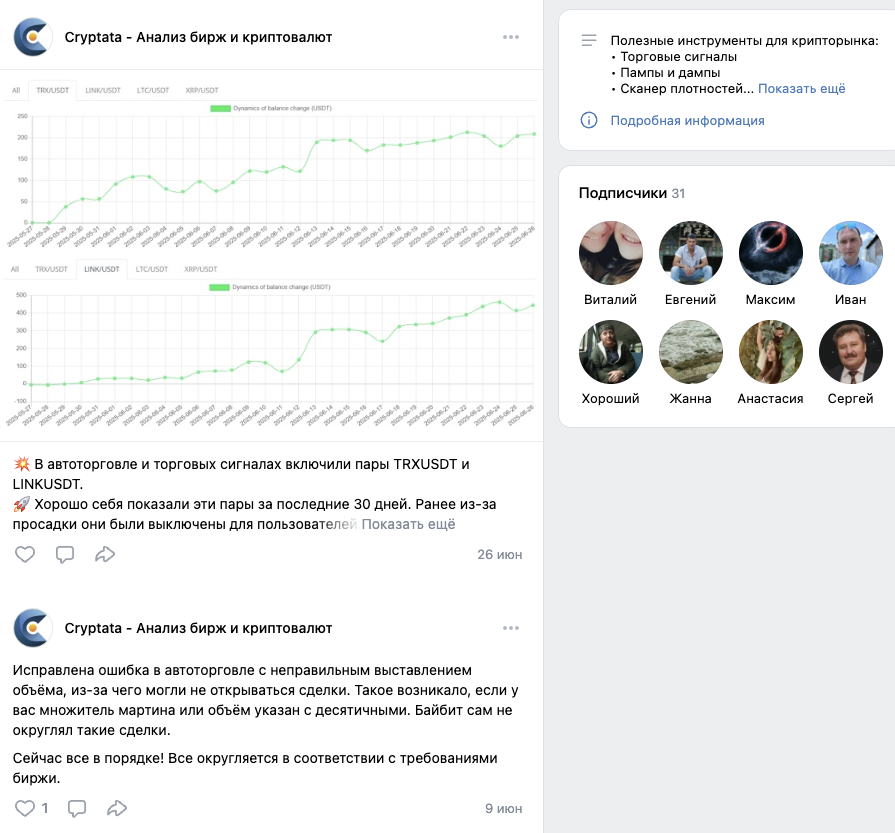
Task: Share the TRXUSDT pairs post
Action: tap(103, 554)
